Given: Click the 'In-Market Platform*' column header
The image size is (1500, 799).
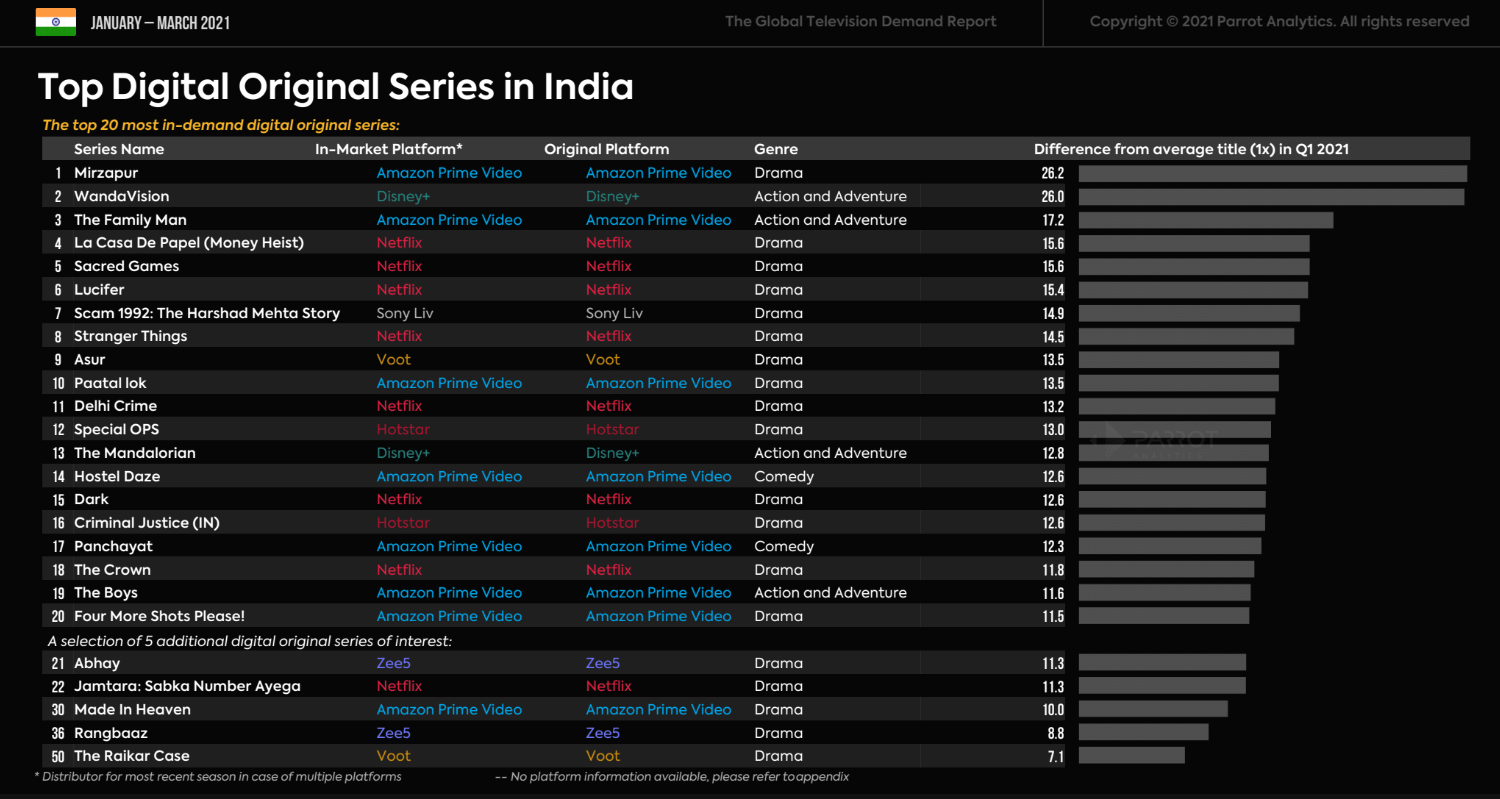Looking at the screenshot, I should point(389,149).
